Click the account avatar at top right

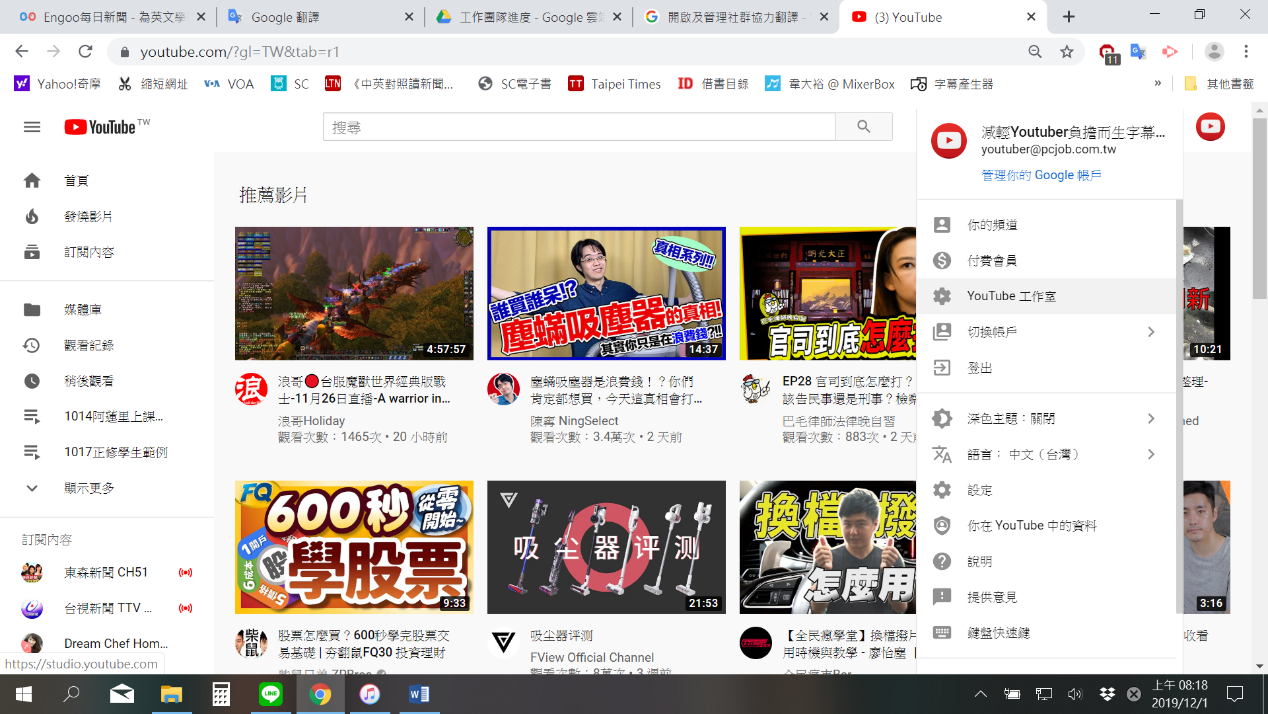[x=1210, y=127]
